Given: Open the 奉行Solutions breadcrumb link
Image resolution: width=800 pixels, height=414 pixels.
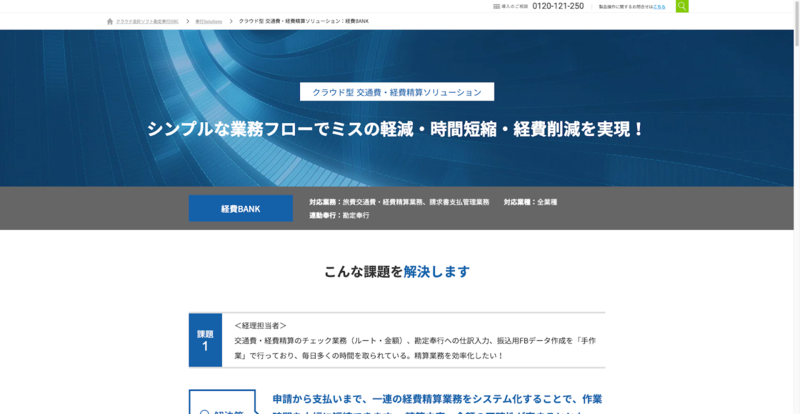Looking at the screenshot, I should [x=209, y=21].
